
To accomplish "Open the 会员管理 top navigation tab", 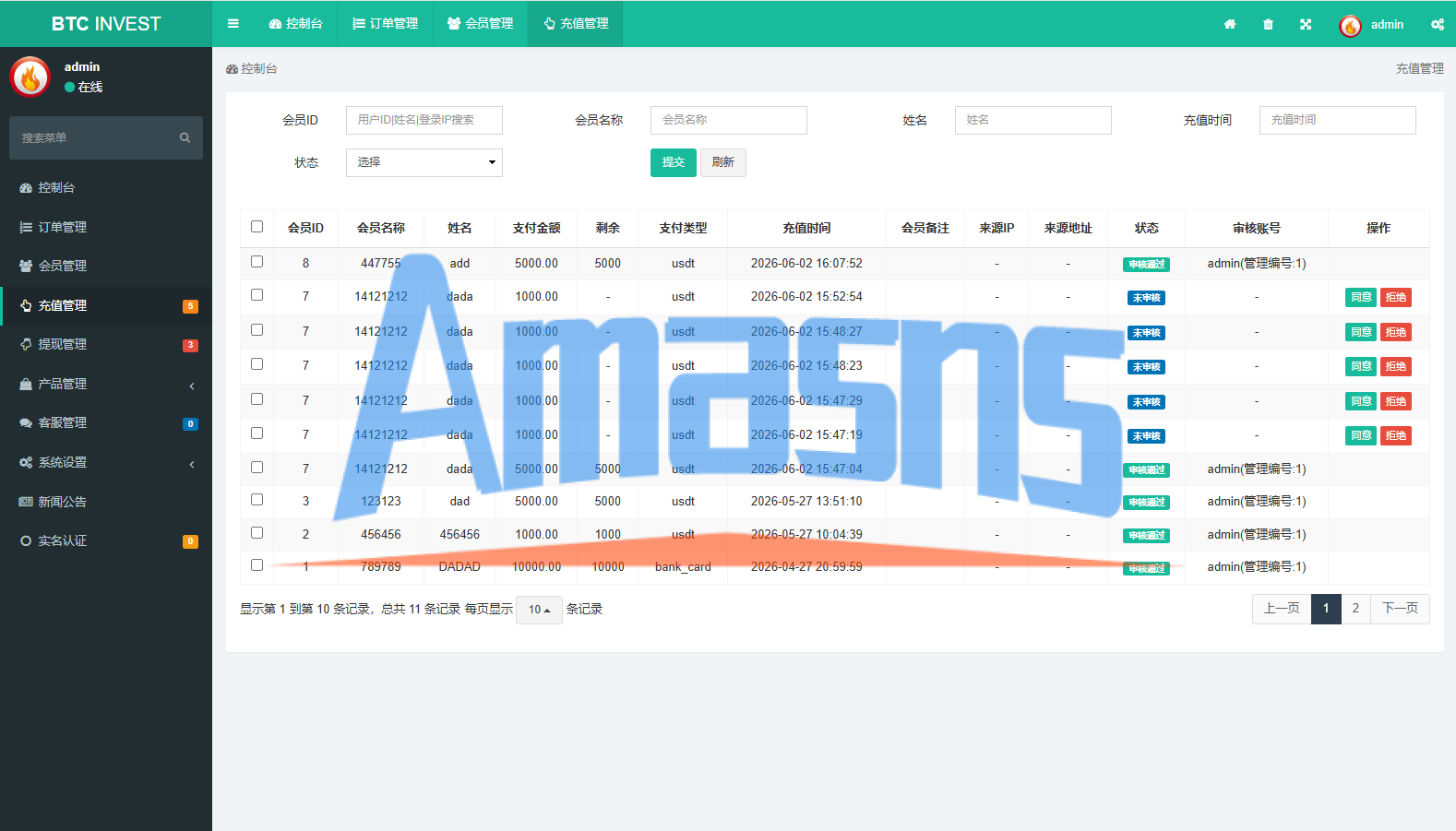I will point(480,24).
